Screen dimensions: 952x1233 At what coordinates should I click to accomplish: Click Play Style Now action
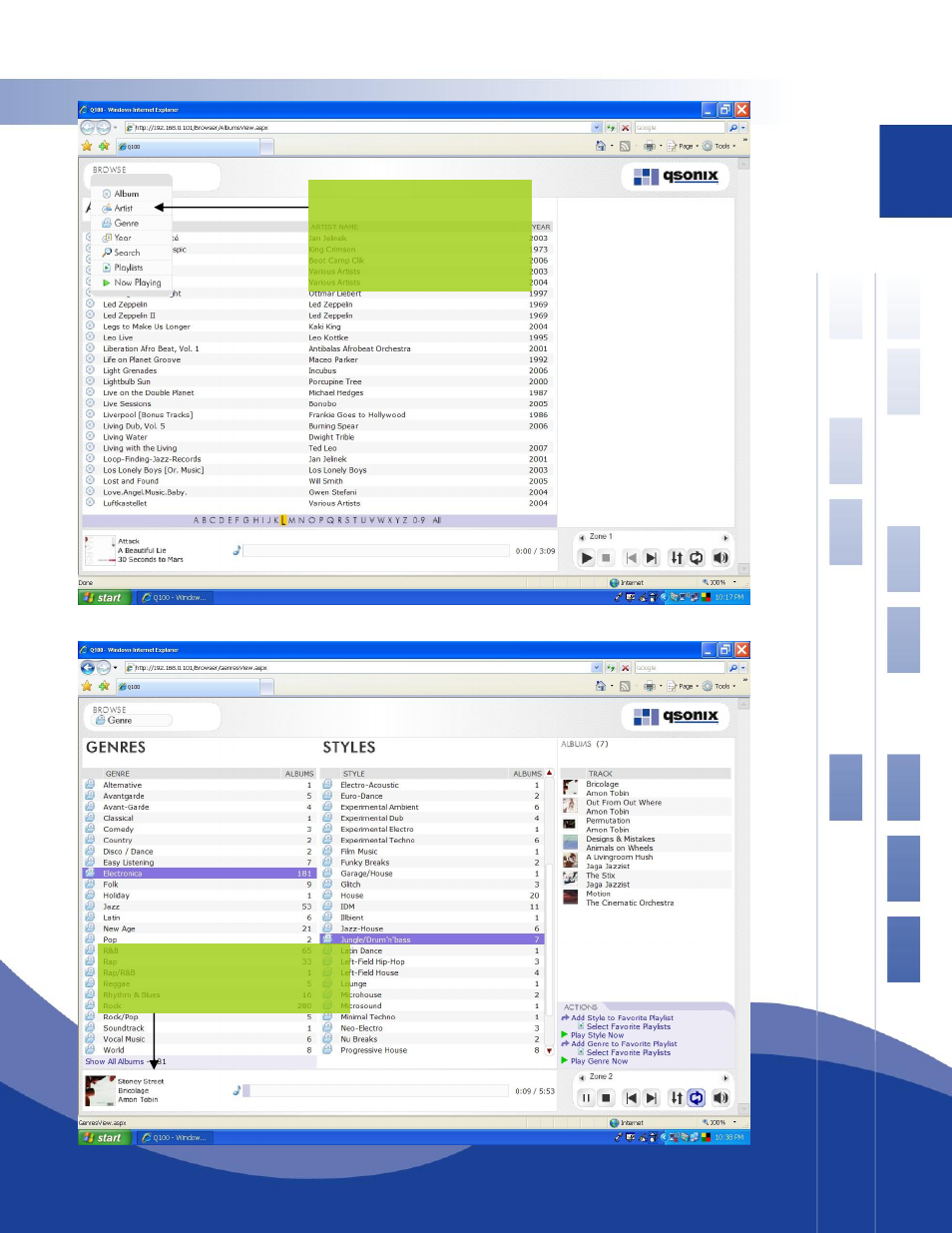pos(597,1035)
